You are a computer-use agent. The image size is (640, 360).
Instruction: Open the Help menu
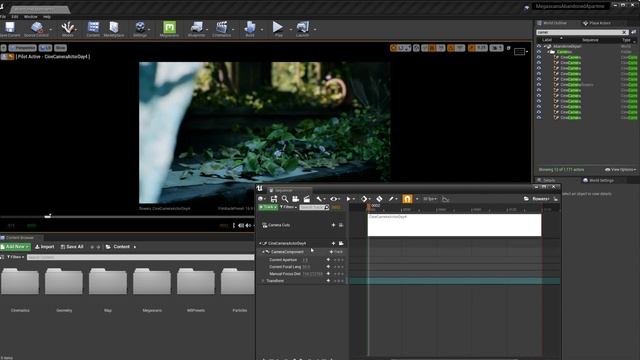[47, 17]
